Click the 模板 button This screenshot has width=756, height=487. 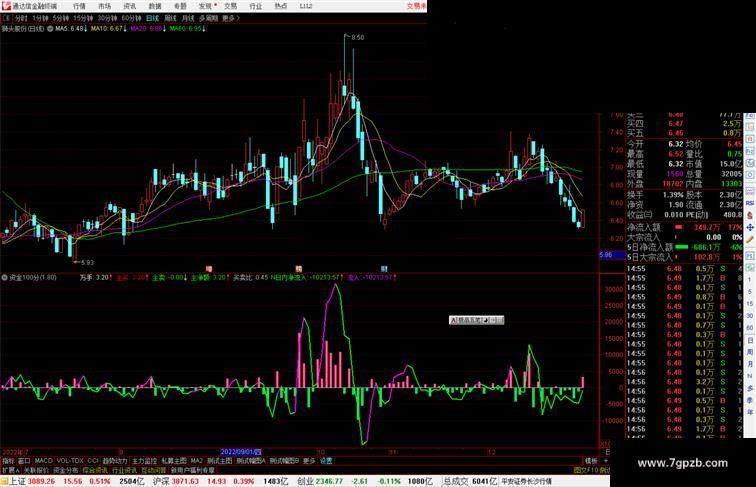(591, 461)
